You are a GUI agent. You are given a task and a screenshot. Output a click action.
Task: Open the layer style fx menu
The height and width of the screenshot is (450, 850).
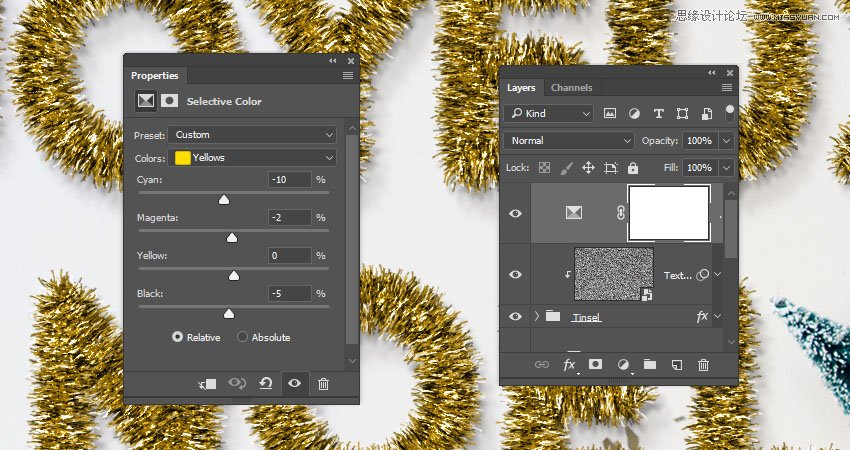pos(569,366)
